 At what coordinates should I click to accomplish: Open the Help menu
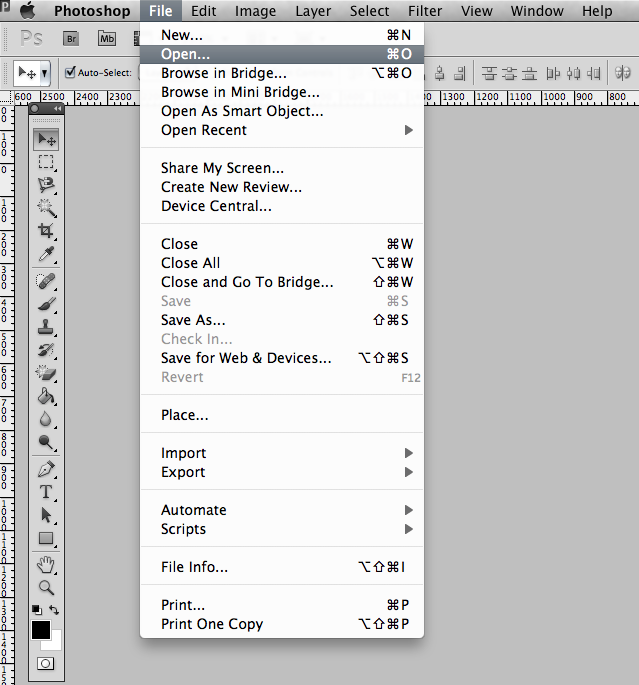tap(597, 11)
